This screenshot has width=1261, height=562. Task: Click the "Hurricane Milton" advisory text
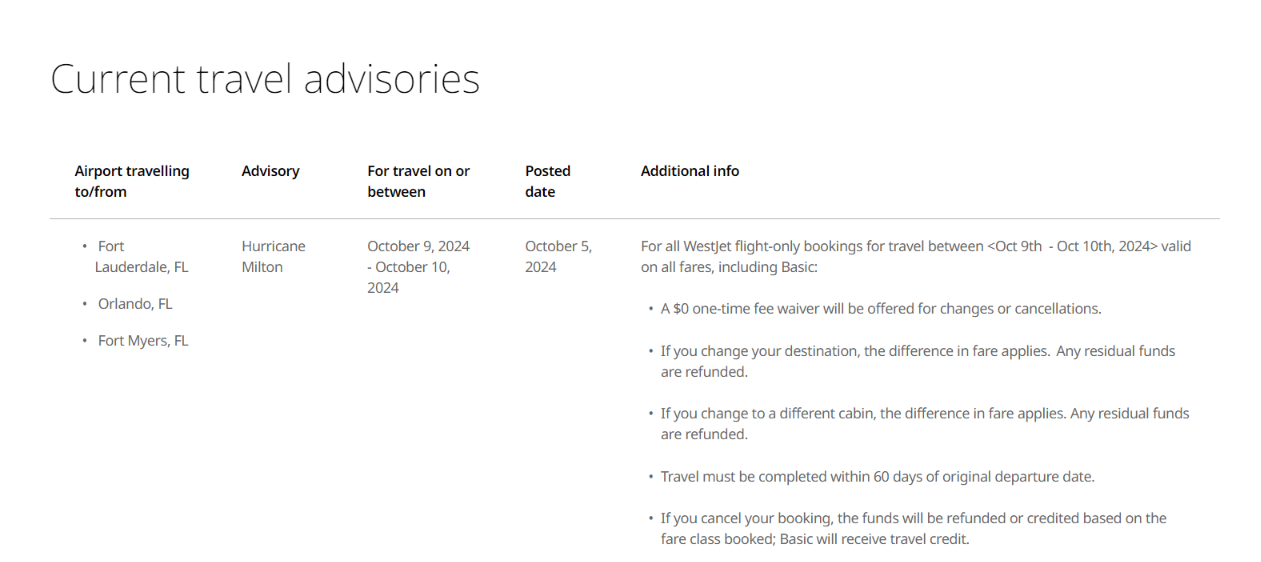[273, 257]
